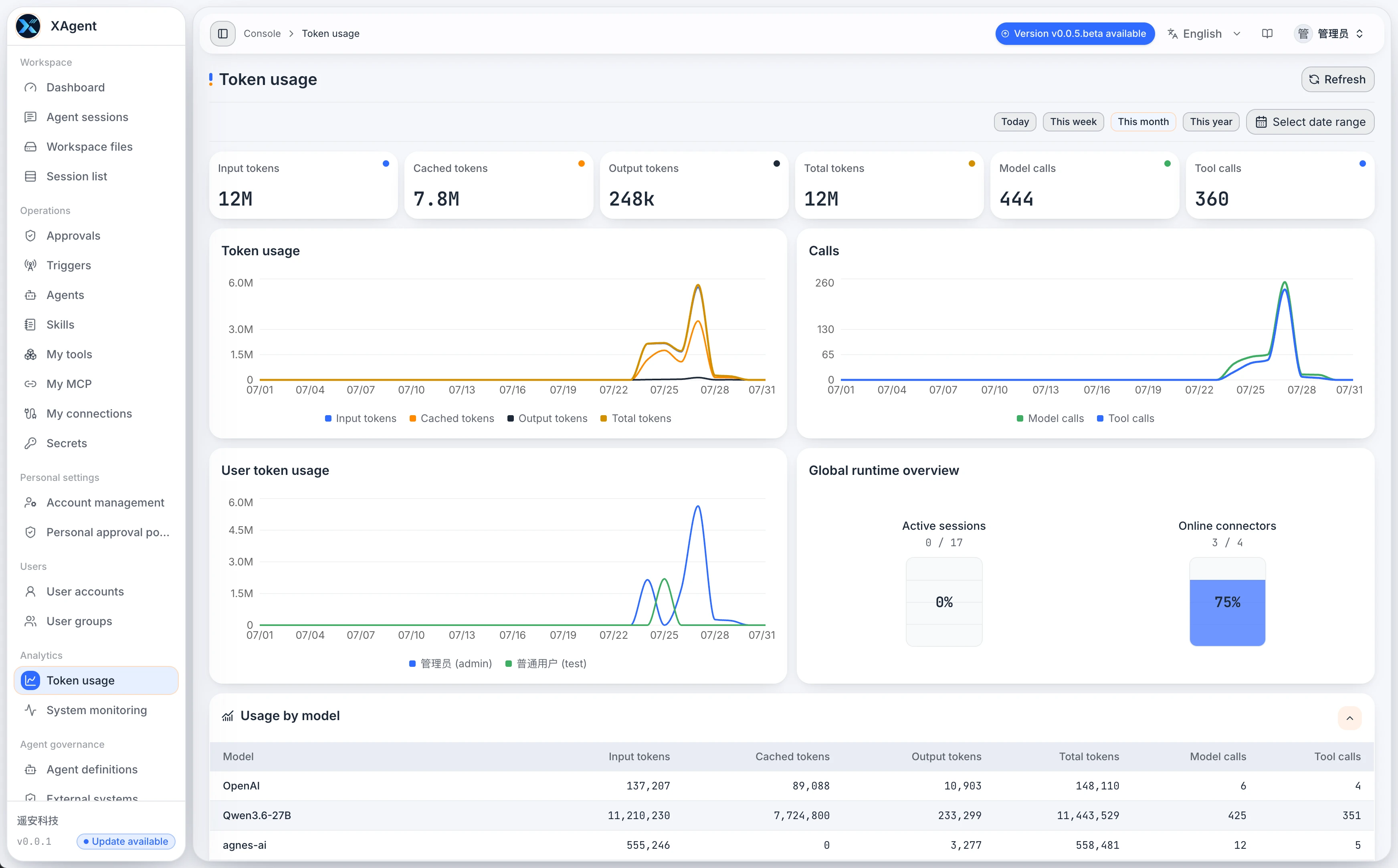Click the Cached tokens 7.8M card
This screenshot has height=868, width=1398.
[498, 186]
